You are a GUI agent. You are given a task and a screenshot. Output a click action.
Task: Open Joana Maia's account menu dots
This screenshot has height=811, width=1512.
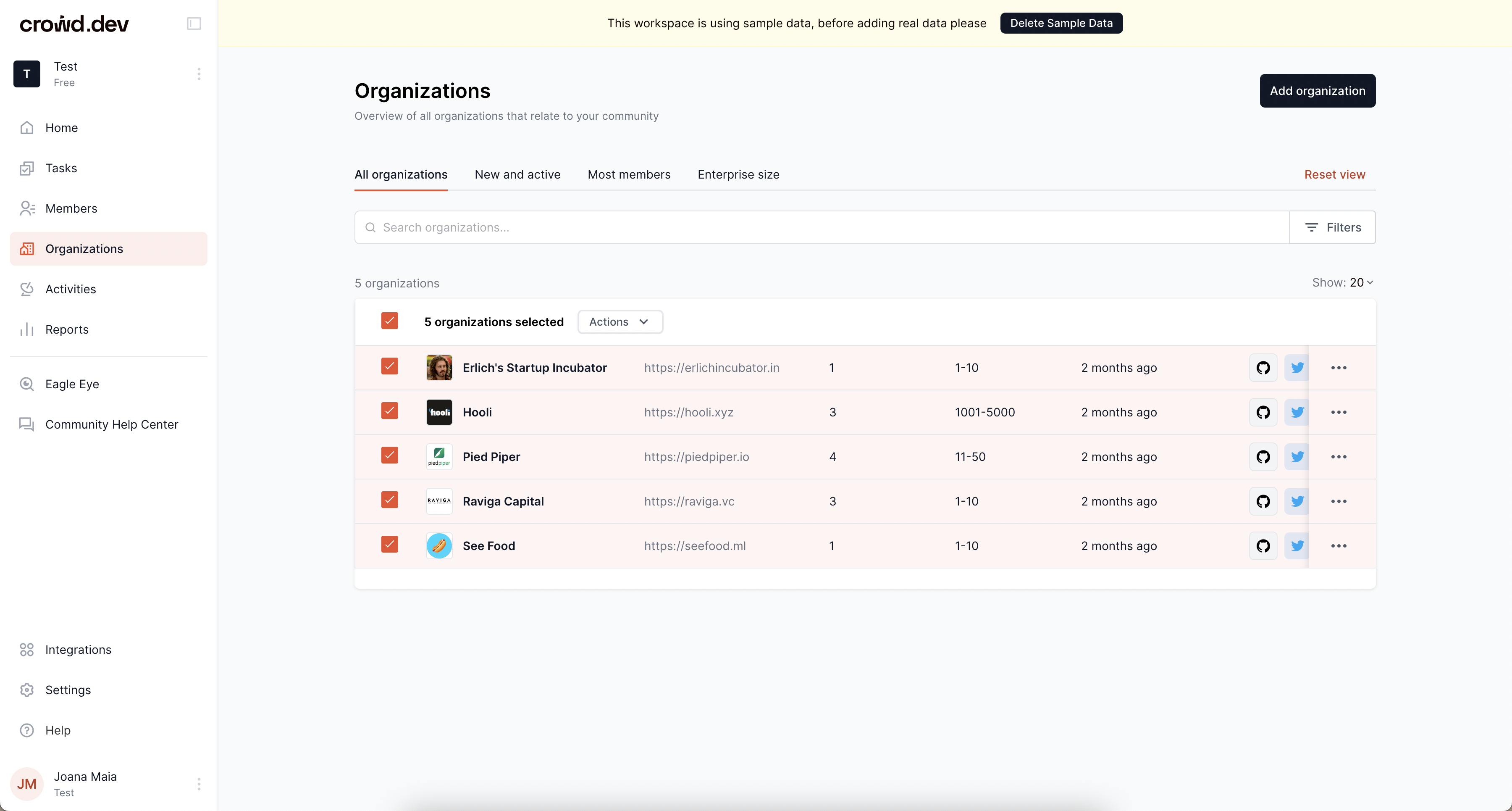click(199, 784)
